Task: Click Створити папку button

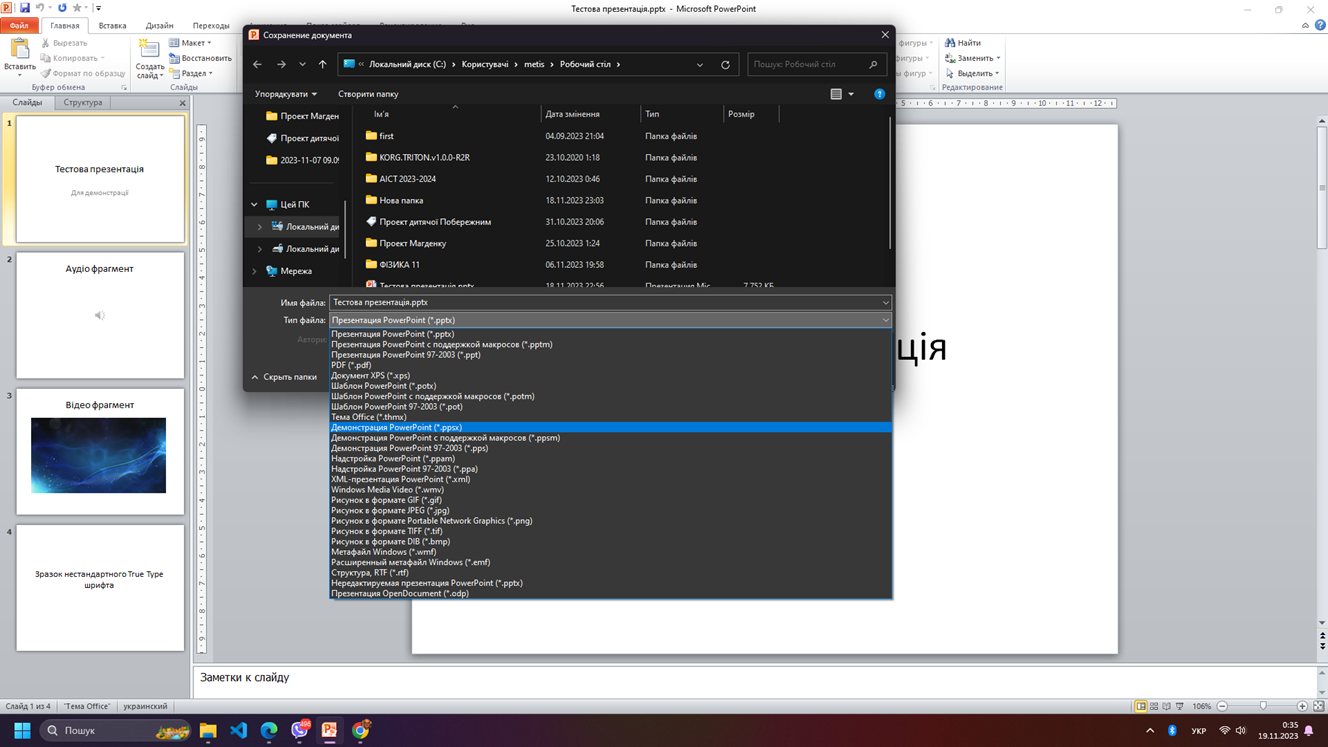Action: click(368, 94)
